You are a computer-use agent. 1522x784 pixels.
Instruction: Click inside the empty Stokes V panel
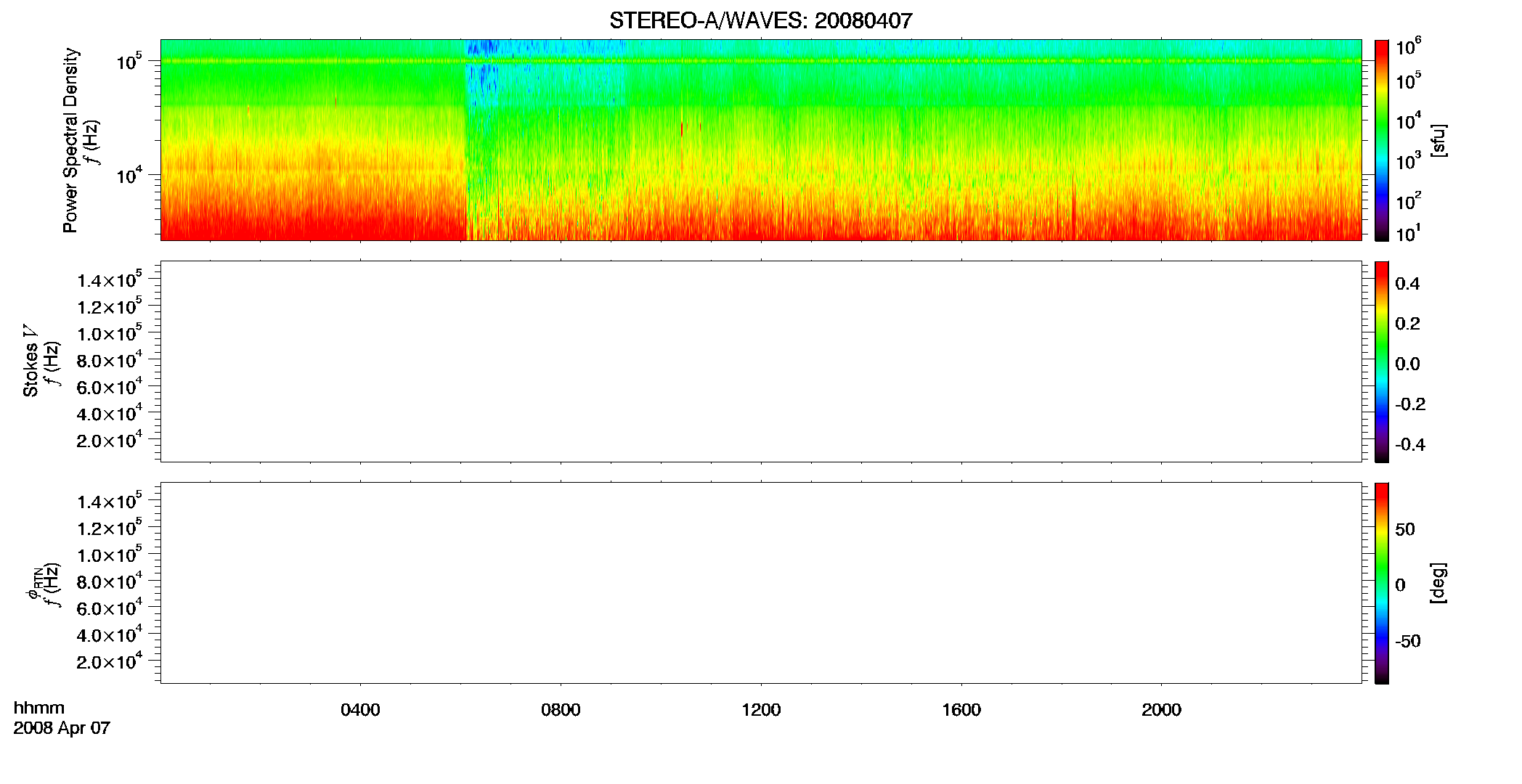[x=760, y=362]
